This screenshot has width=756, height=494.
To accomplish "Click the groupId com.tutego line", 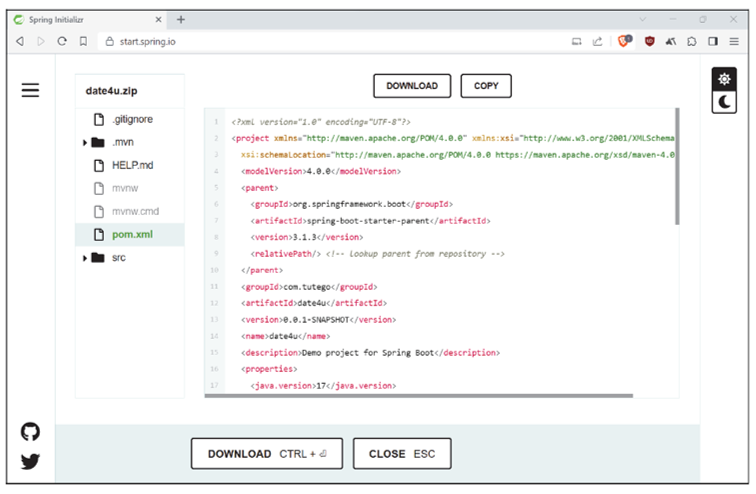I will (309, 287).
